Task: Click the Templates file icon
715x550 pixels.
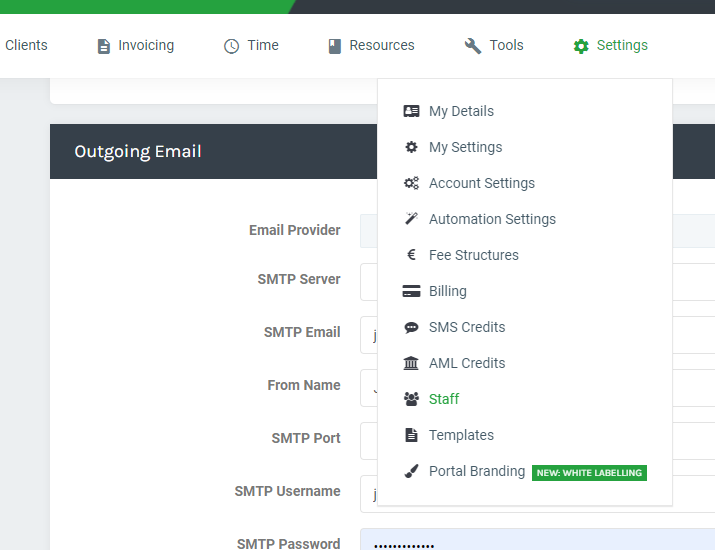Action: 411,435
